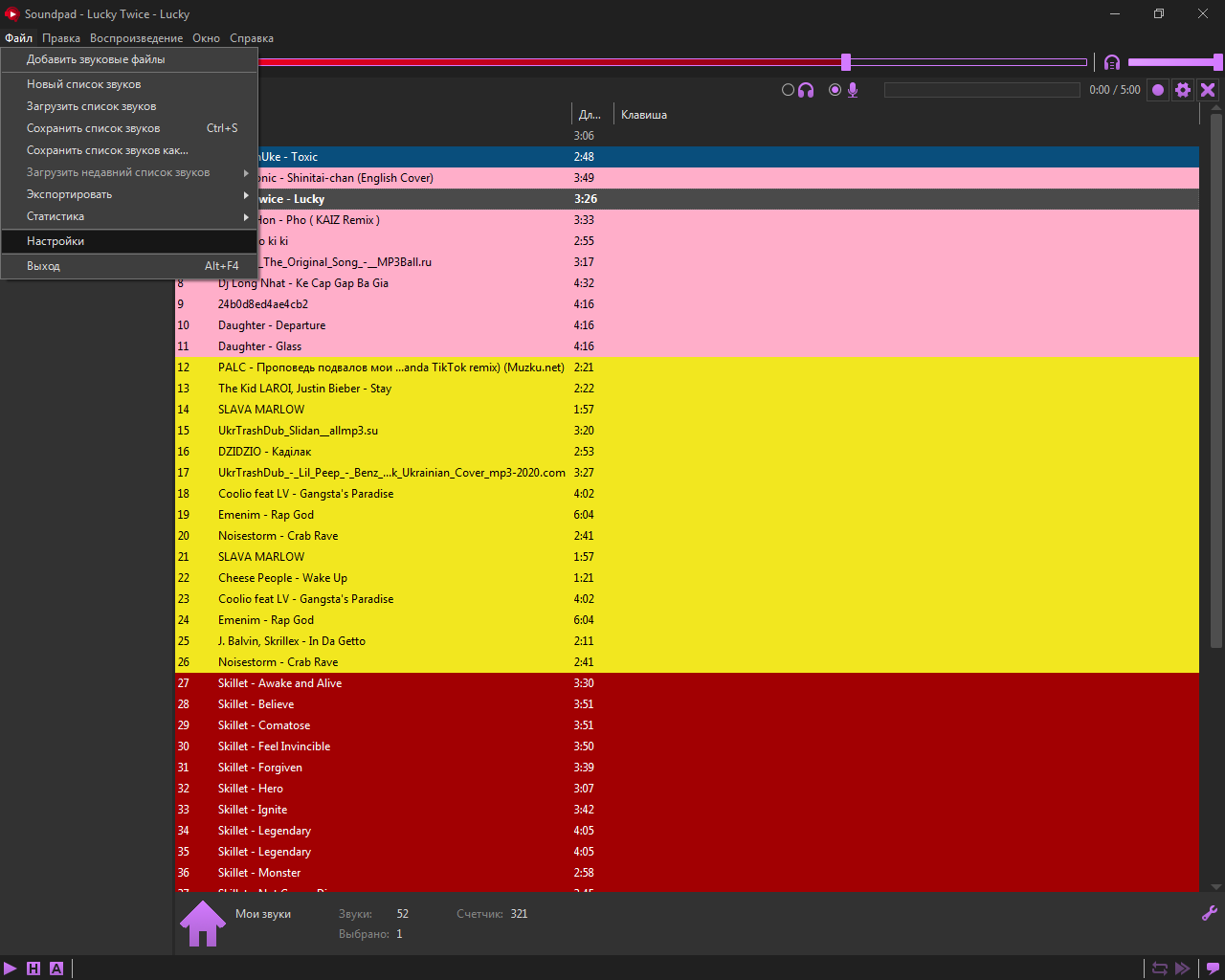Toggle the A icon in the bottom bar
This screenshot has width=1225, height=980.
[56, 969]
